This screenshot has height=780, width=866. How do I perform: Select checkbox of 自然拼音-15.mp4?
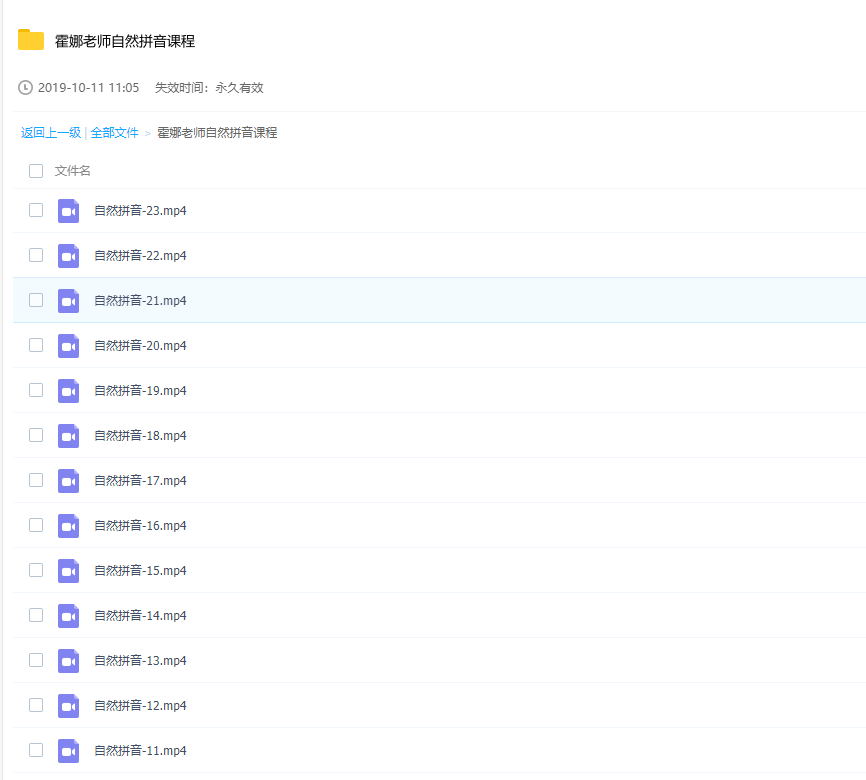click(36, 570)
